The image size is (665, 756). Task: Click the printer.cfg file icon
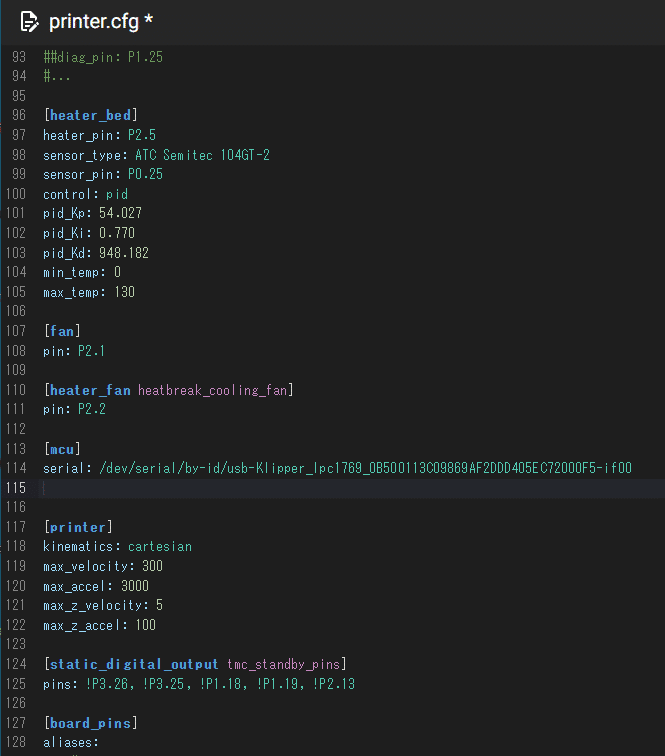coord(29,22)
